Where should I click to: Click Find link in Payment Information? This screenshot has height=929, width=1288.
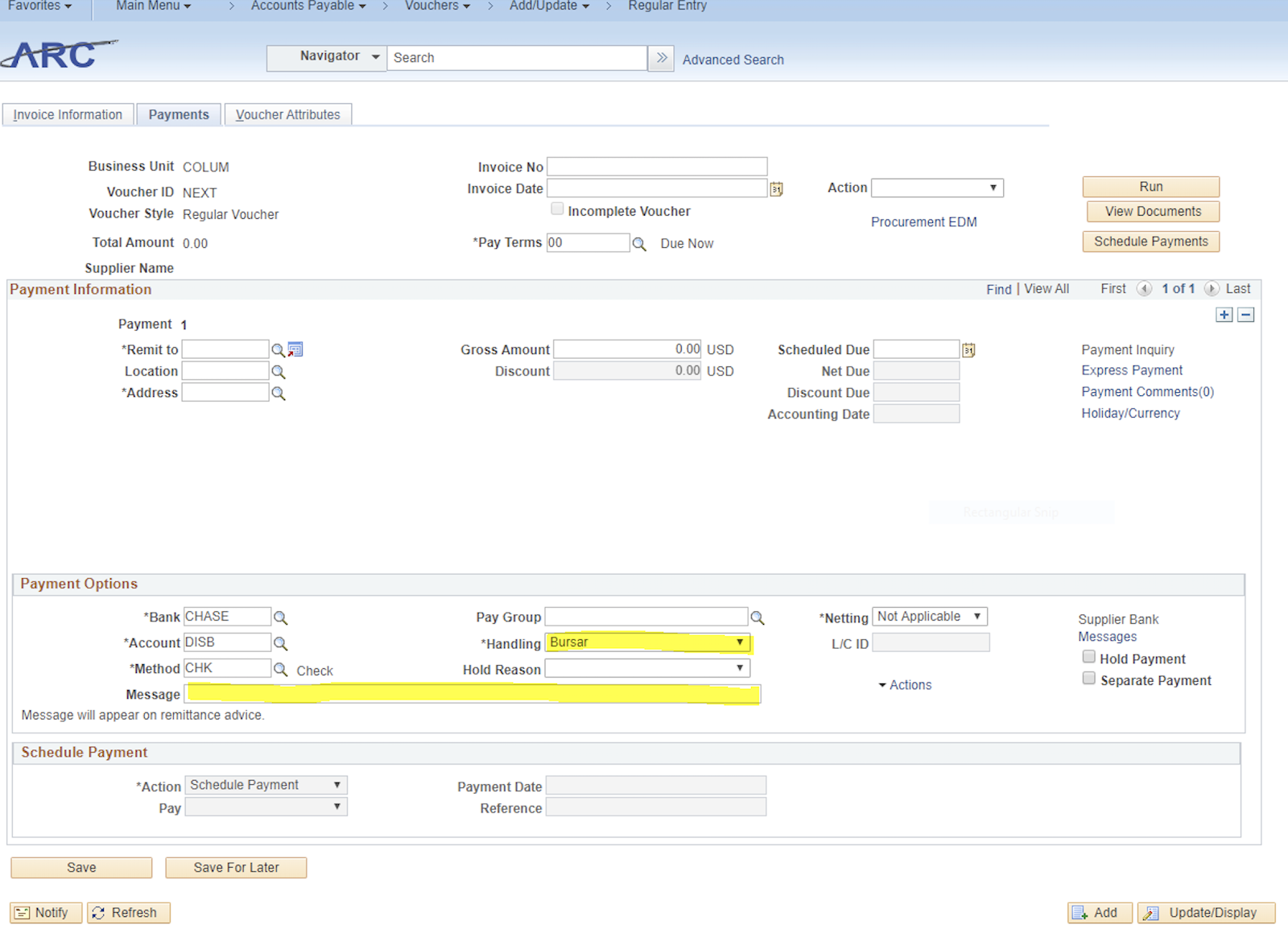(999, 289)
